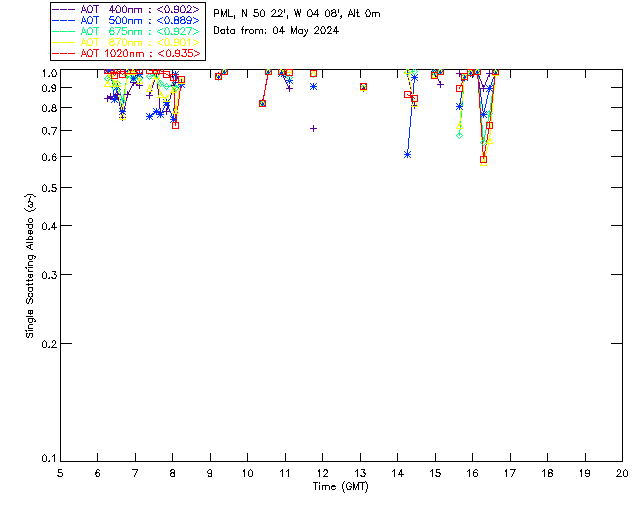
Task: Click the AOT 1020nm legend entry
Action: [126, 53]
